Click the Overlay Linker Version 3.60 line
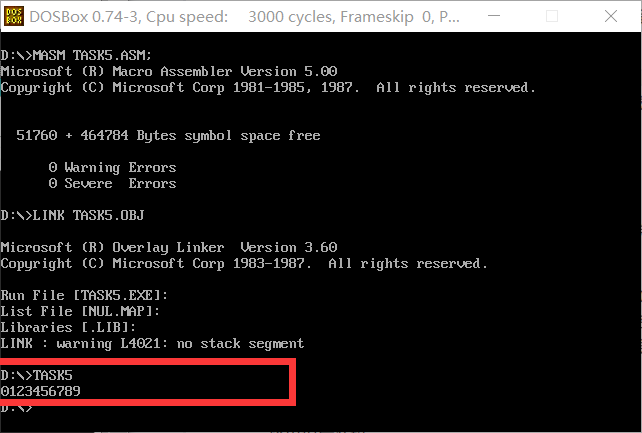 [x=169, y=247]
